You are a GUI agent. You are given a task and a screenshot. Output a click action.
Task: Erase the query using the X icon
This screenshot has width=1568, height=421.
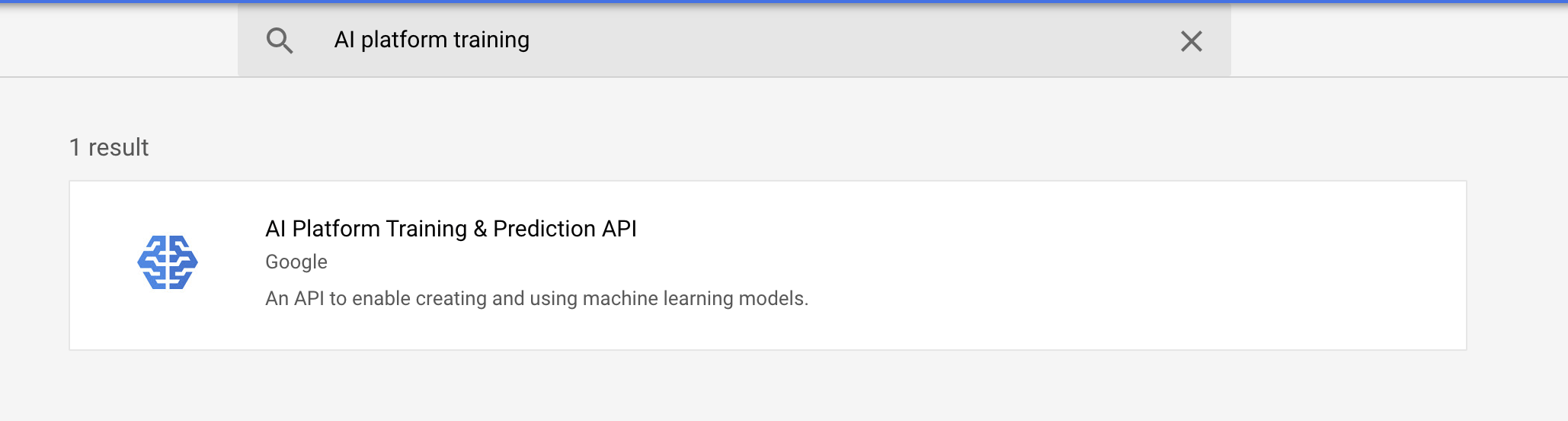[x=1191, y=41]
